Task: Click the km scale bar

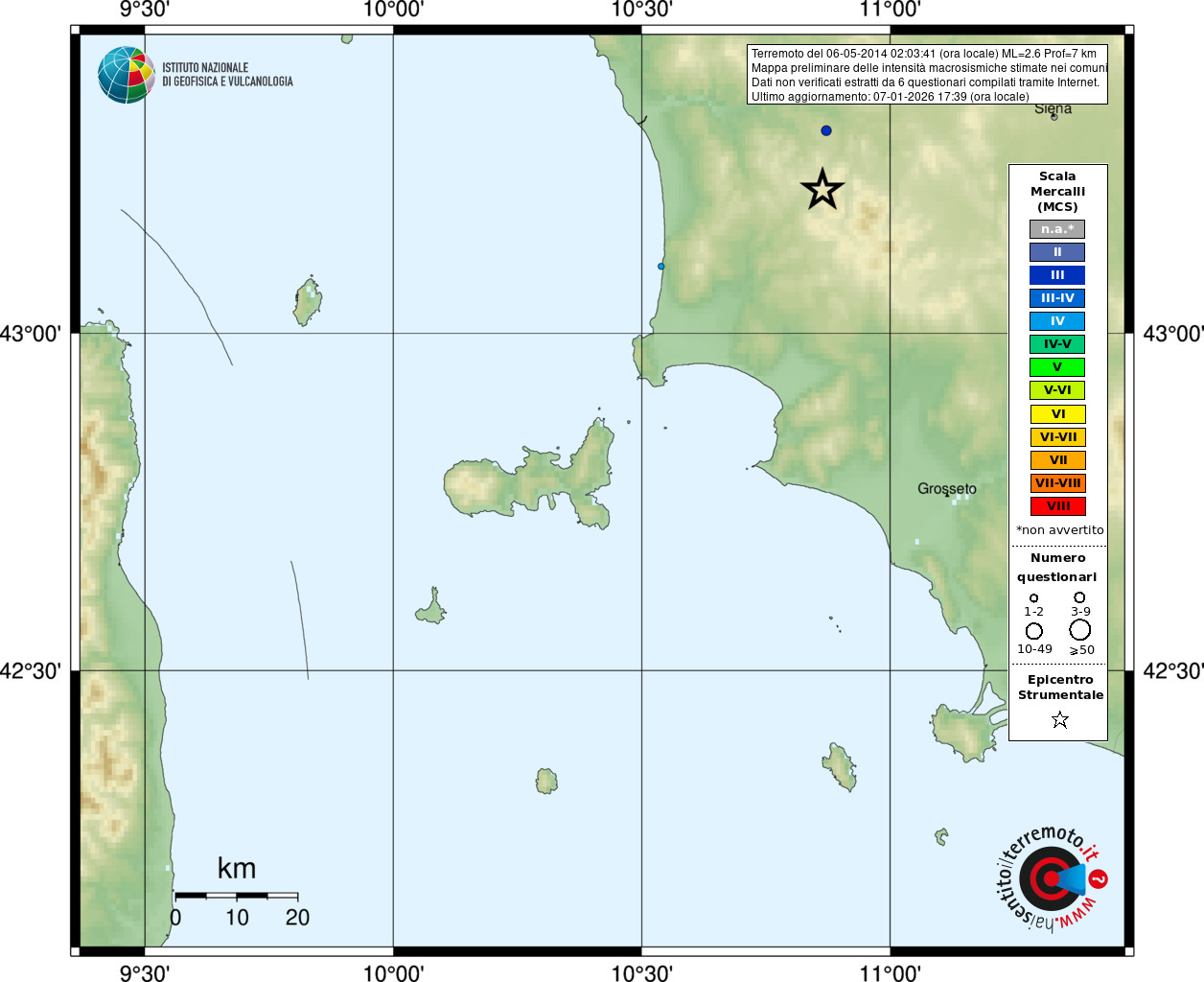Action: point(236,896)
